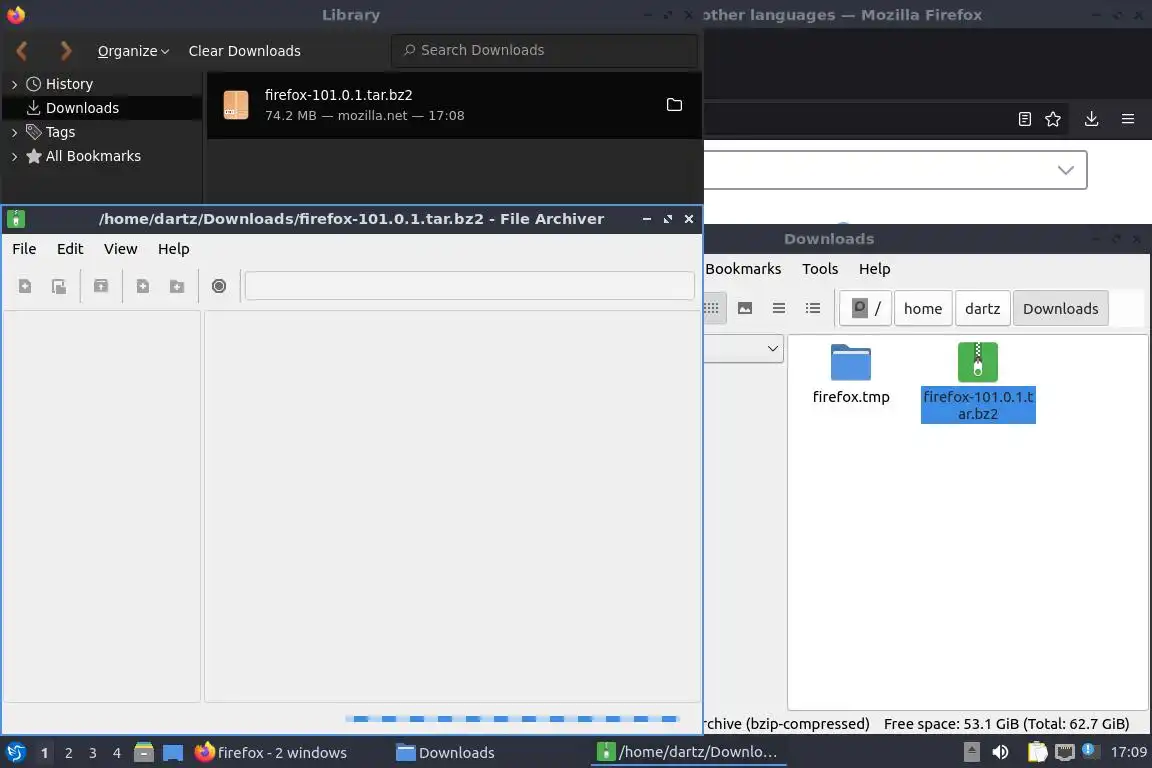Select All Bookmarks in the Library sidebar
Screen dimensions: 1152x768
93,156
